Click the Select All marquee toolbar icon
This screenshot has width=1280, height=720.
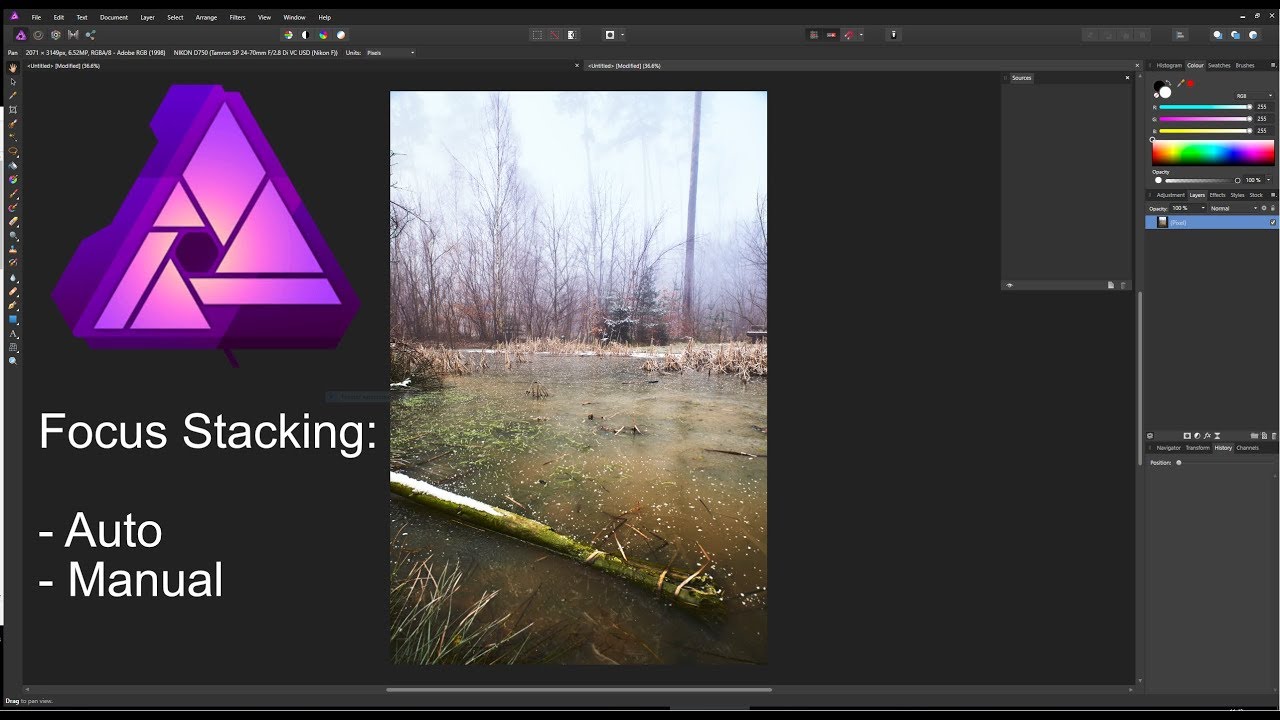[537, 35]
